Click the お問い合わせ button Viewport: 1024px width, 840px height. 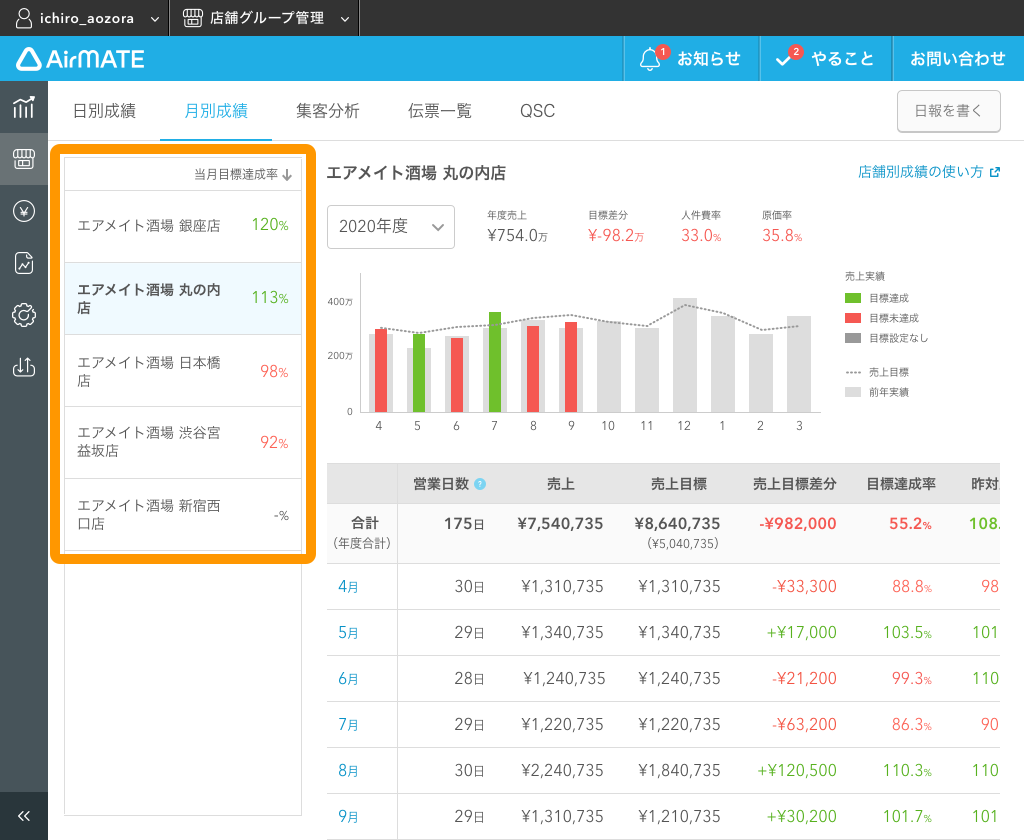point(958,59)
